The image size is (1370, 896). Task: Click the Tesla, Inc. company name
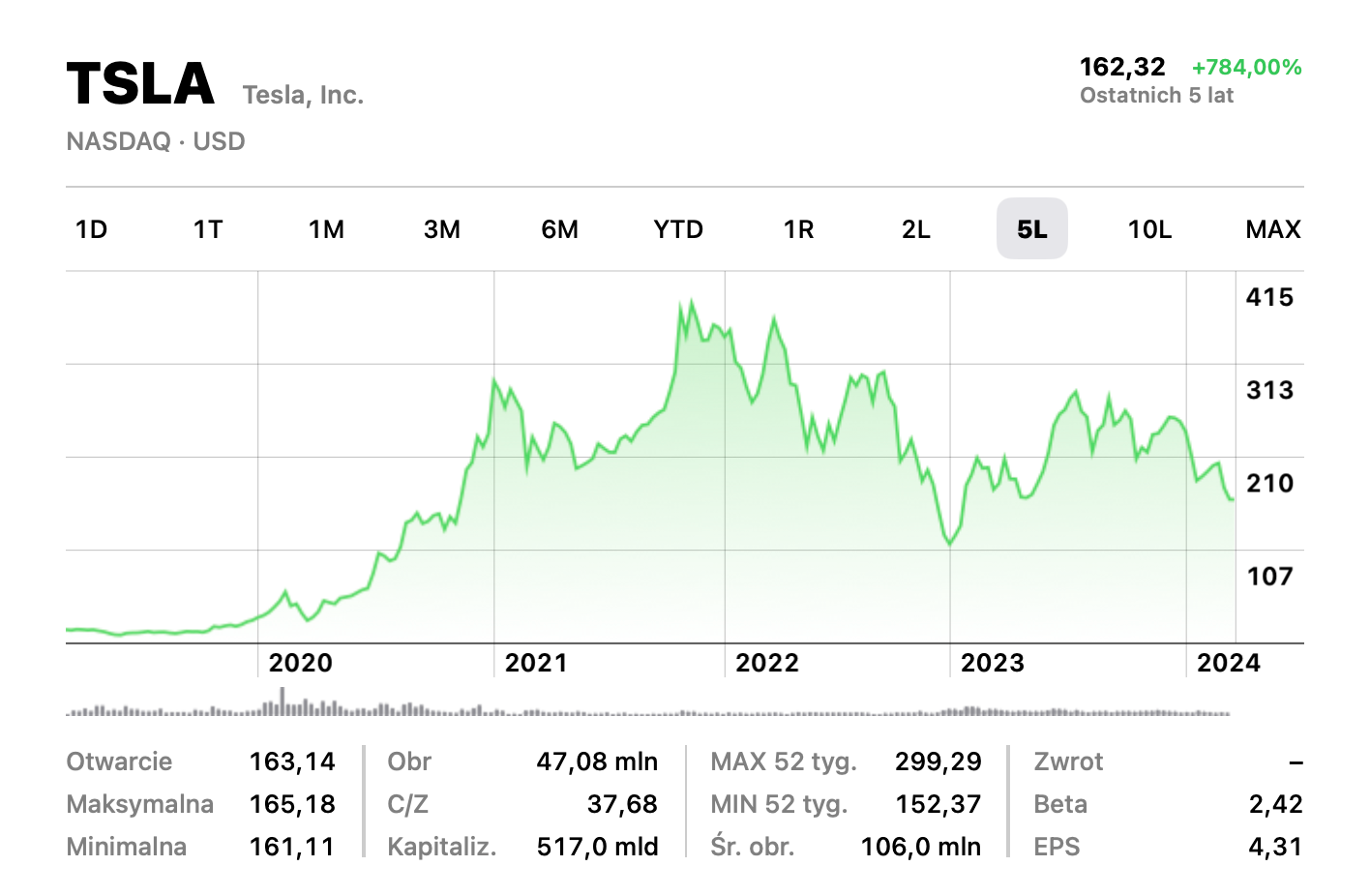[303, 95]
